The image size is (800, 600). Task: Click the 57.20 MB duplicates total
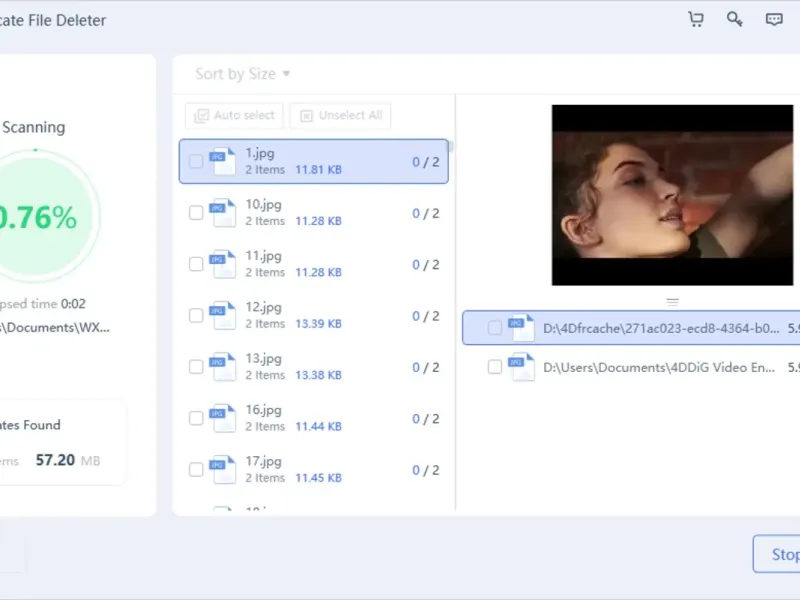67,460
